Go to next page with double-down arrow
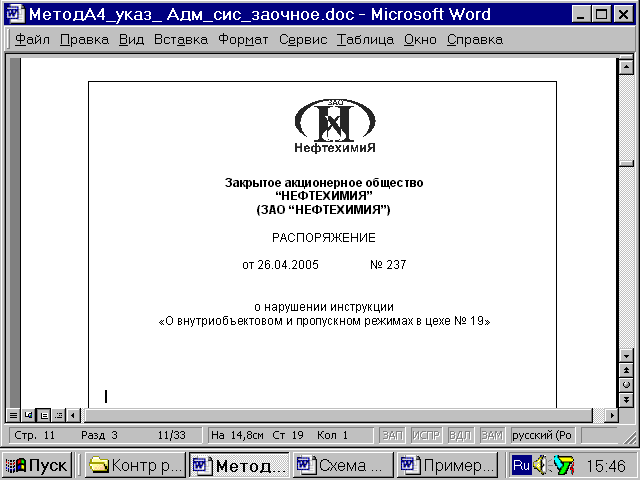640x480 pixels. click(x=626, y=400)
